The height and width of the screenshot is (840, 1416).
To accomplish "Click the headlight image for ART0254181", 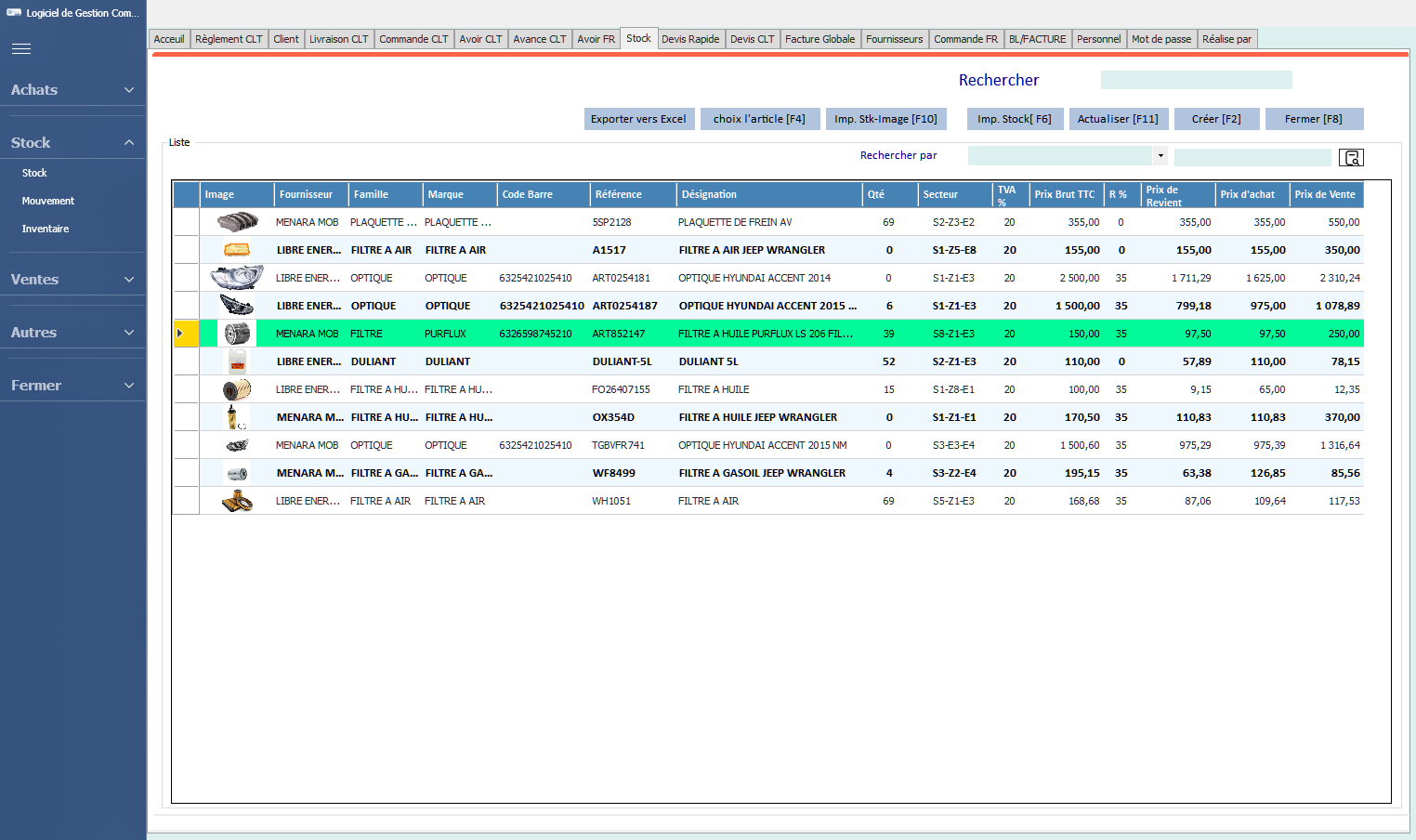I will (x=237, y=278).
